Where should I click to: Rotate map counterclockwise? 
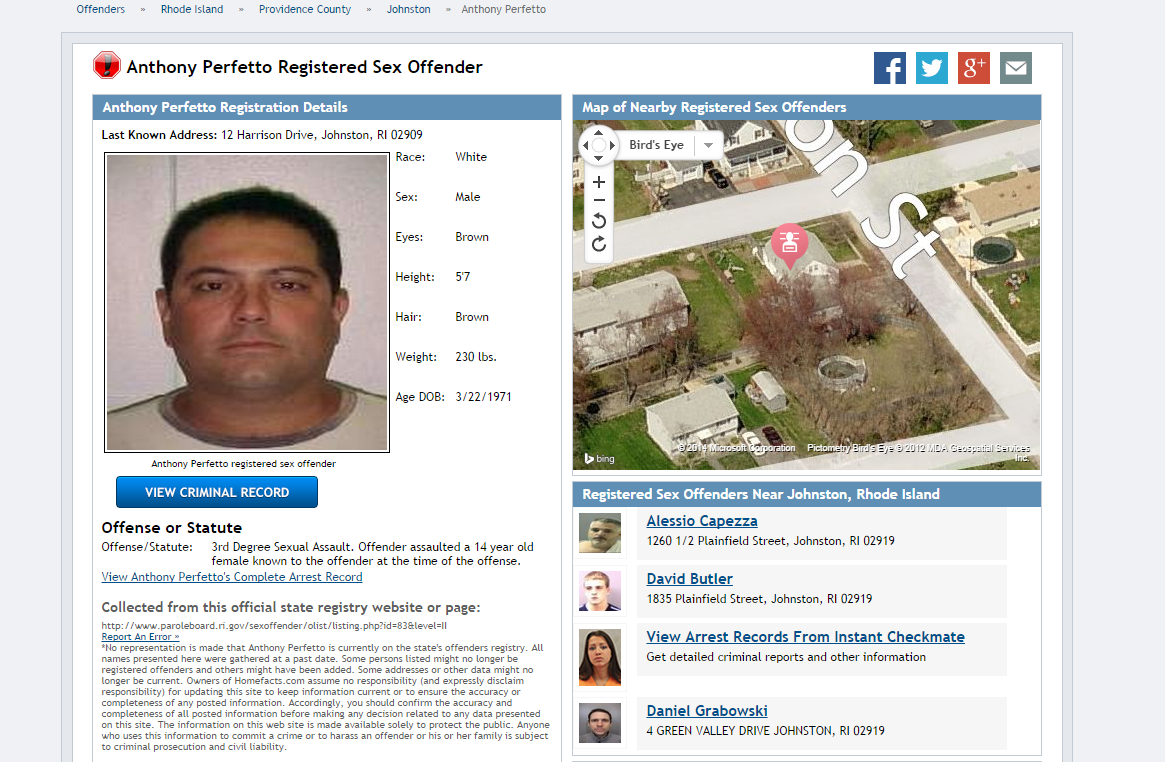pos(599,221)
